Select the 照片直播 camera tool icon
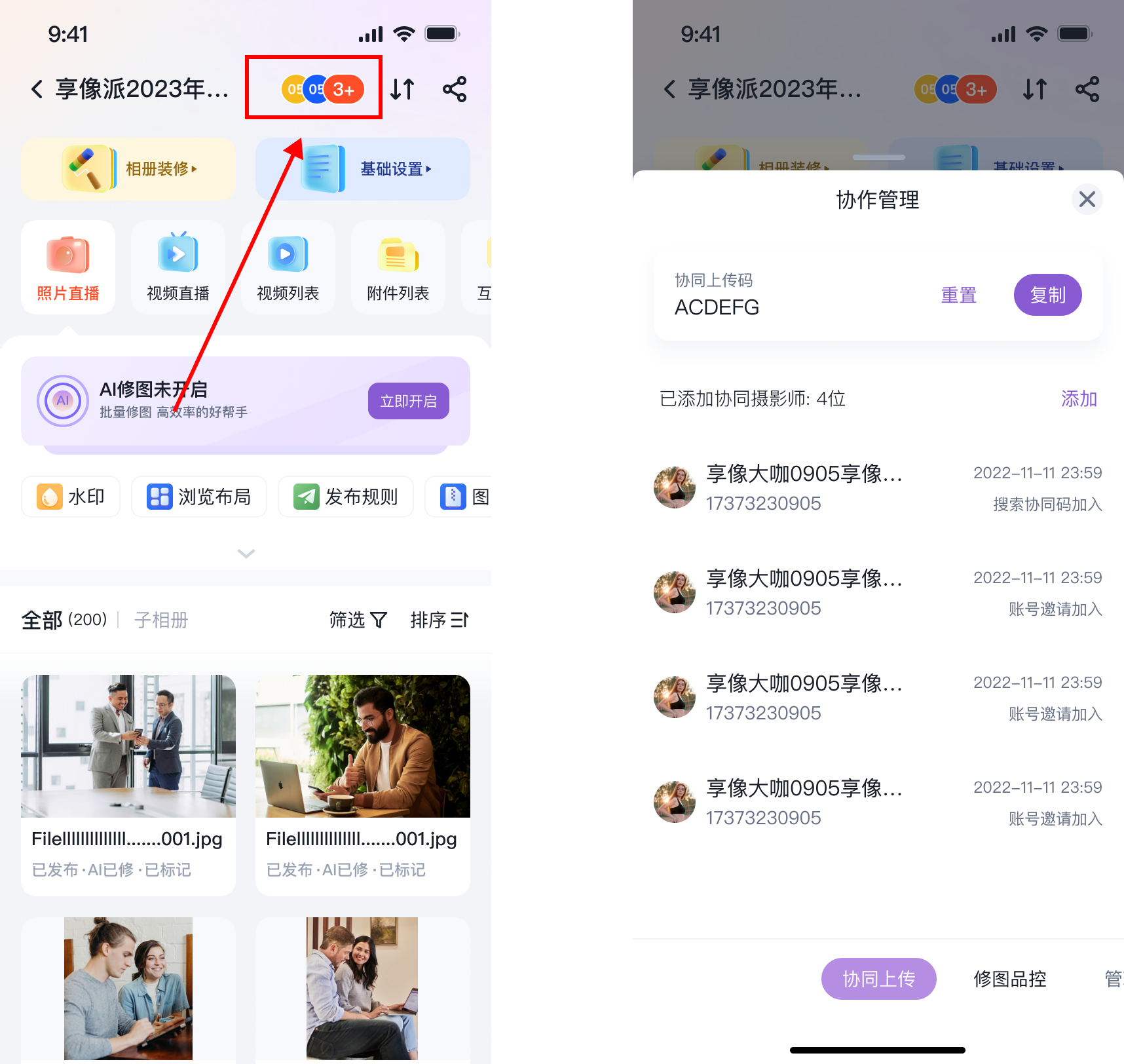Viewport: 1124px width, 1064px height. coord(67,257)
